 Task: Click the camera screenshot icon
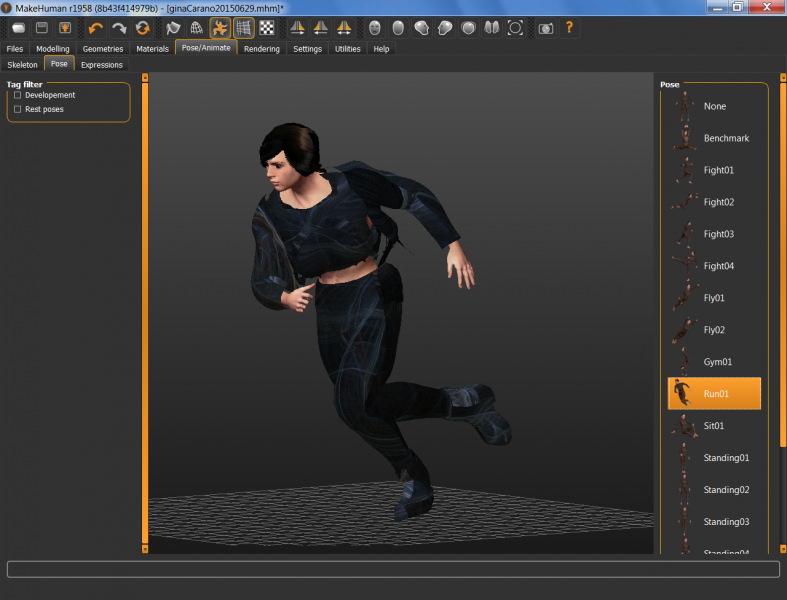coord(545,28)
